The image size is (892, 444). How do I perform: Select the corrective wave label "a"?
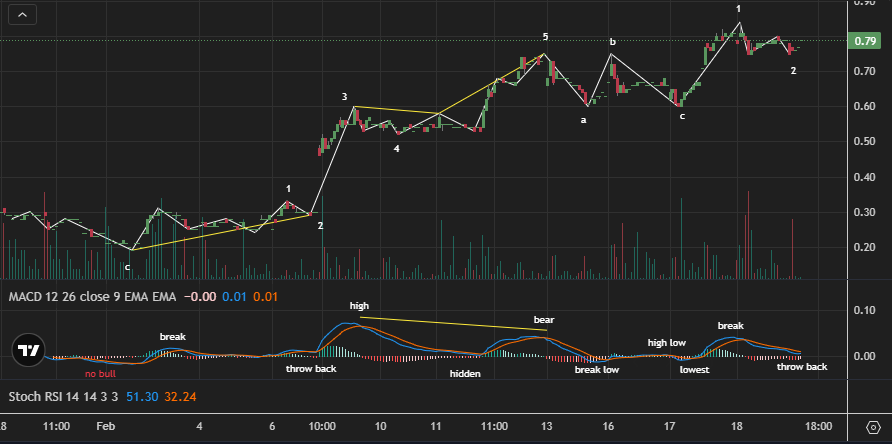click(583, 120)
